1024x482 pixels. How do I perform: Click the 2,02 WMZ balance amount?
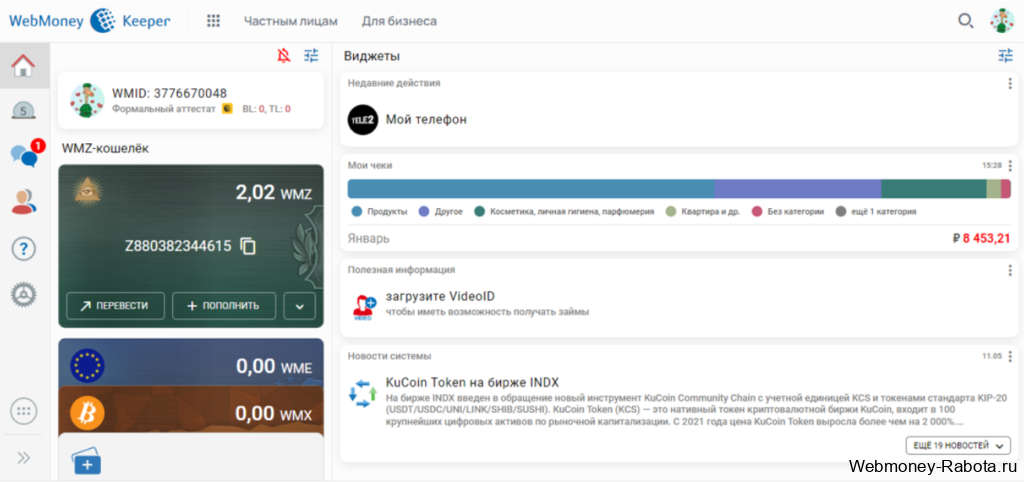point(274,192)
